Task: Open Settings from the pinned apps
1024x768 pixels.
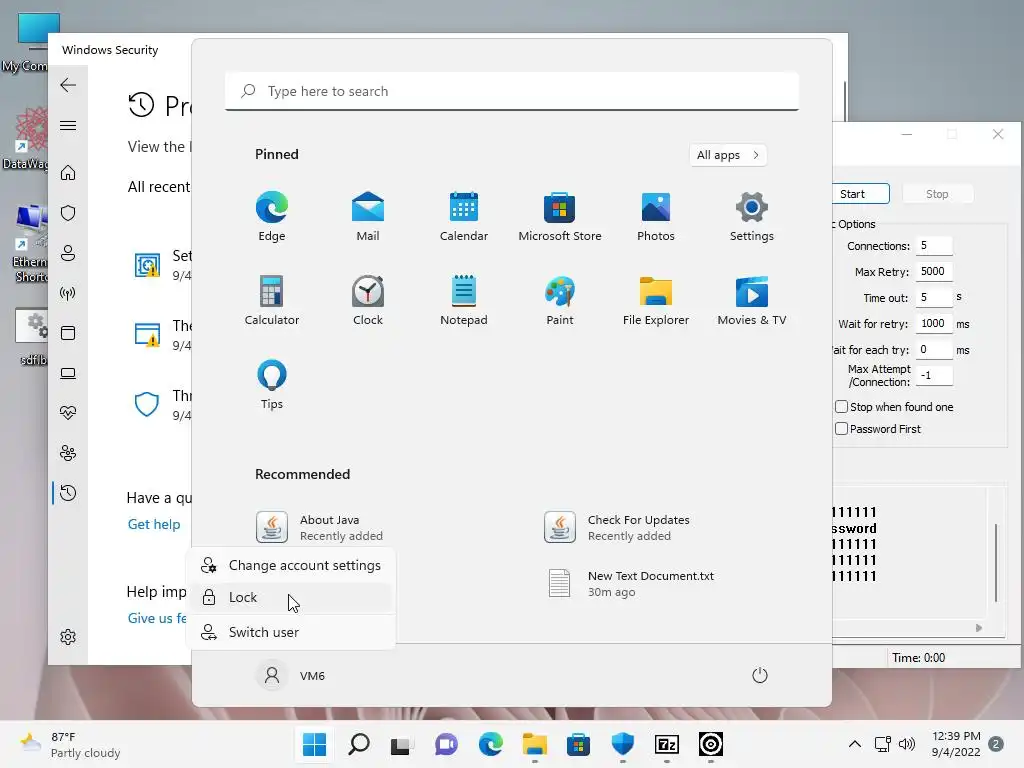Action: [x=752, y=217]
